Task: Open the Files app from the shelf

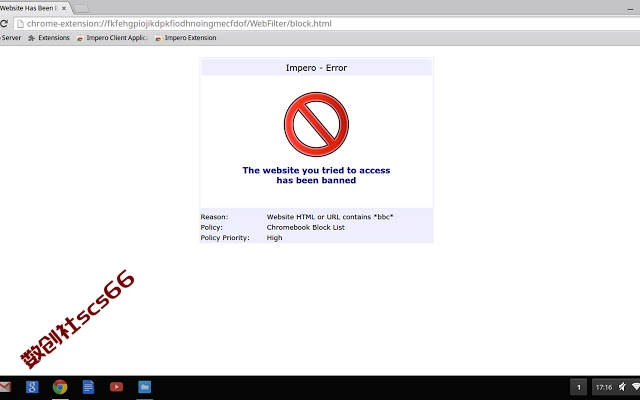Action: [x=144, y=387]
